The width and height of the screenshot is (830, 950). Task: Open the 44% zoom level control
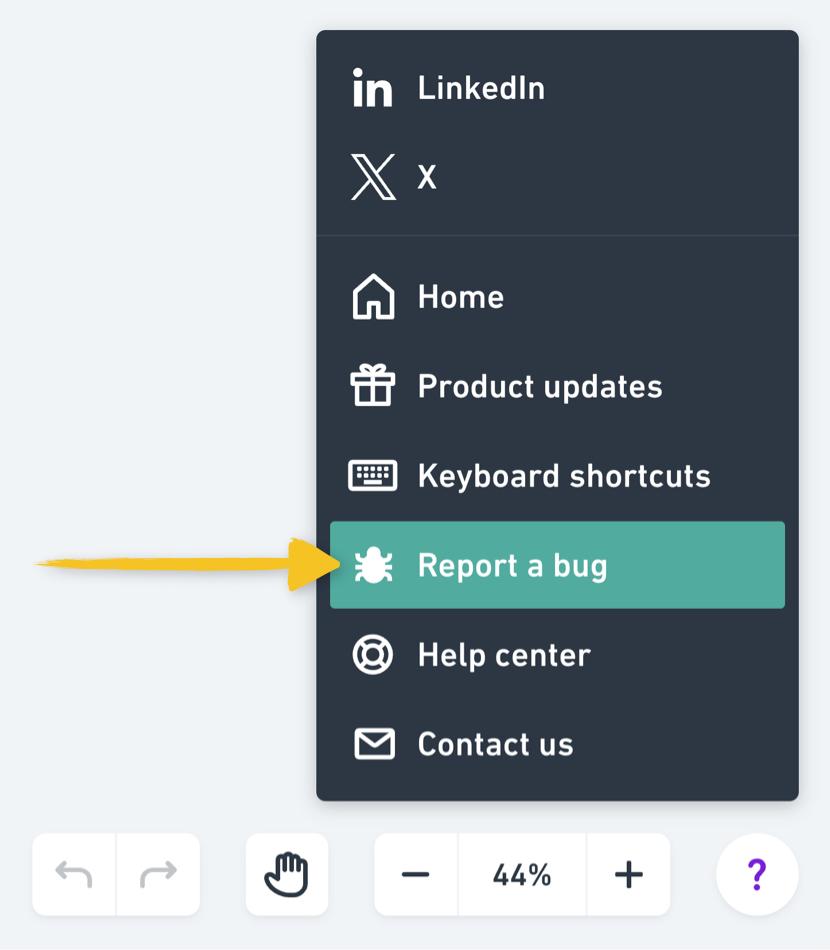522,874
